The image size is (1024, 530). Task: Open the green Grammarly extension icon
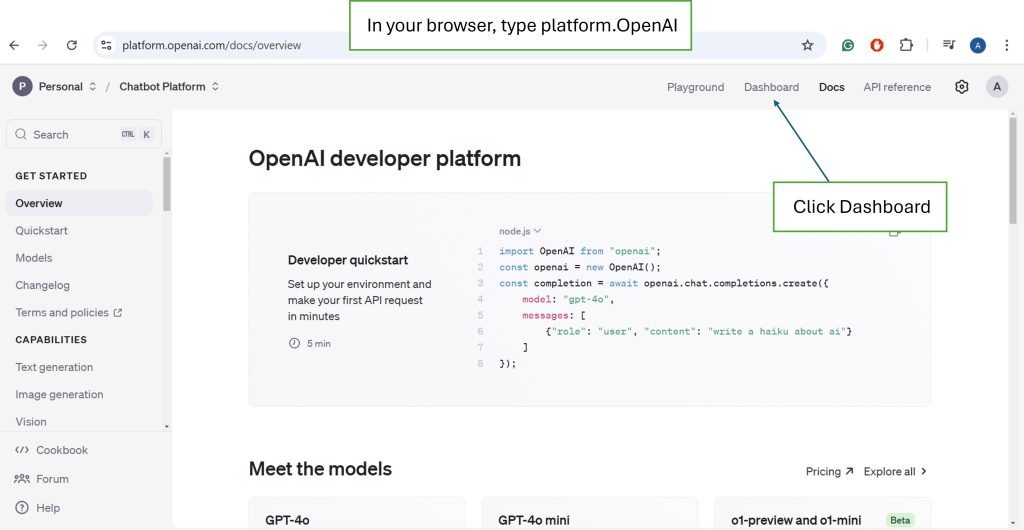[848, 45]
